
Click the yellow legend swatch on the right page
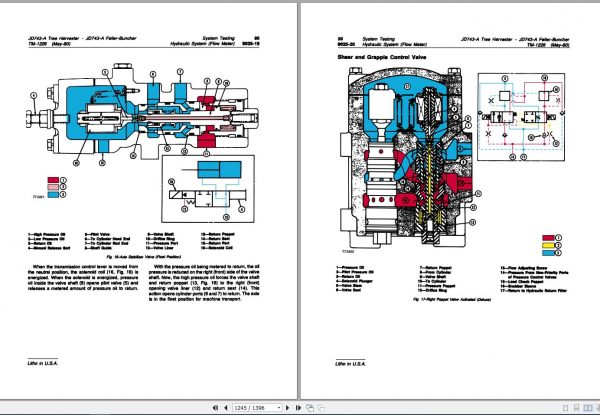point(548,245)
